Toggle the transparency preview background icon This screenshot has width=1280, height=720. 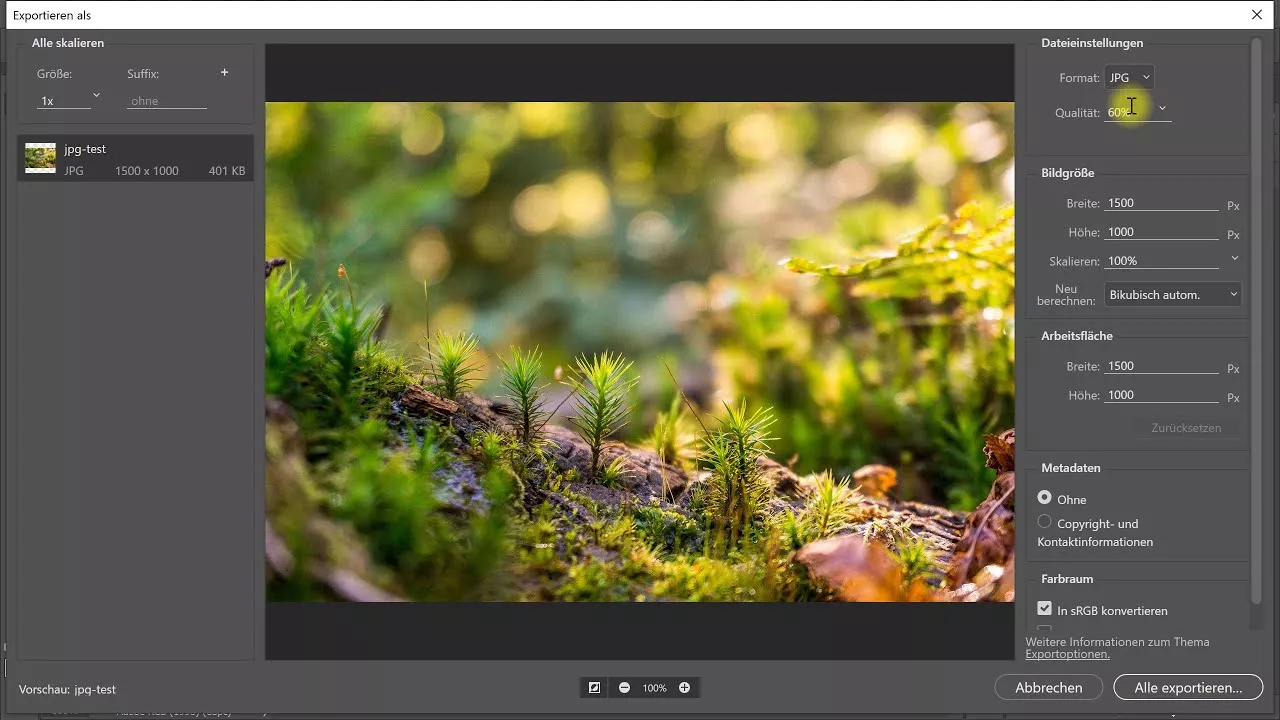click(593, 687)
